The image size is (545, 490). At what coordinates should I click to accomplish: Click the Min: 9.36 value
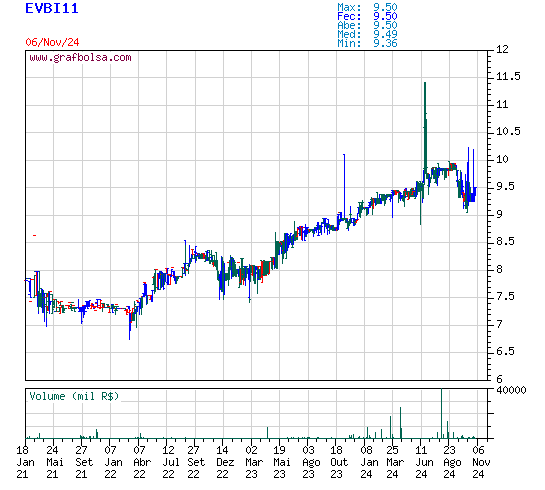tap(367, 43)
